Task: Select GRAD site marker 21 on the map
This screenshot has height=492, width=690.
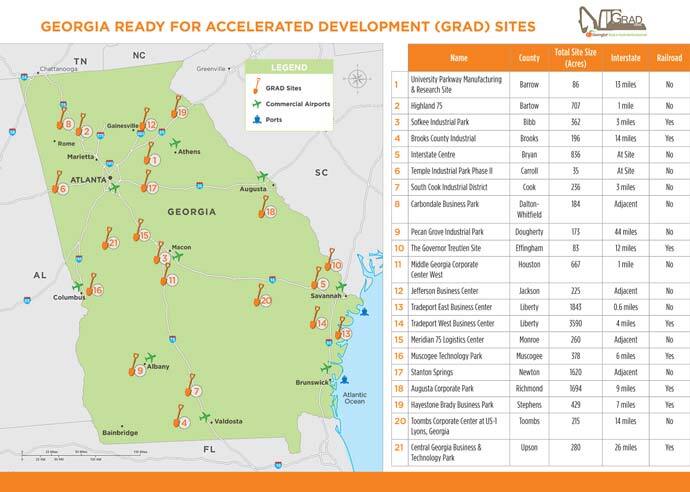Action: coord(110,239)
